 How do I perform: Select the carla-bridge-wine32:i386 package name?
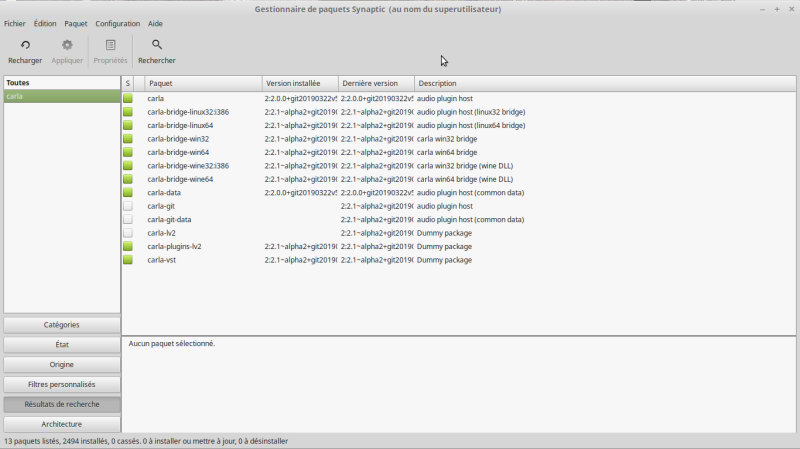tap(188, 165)
